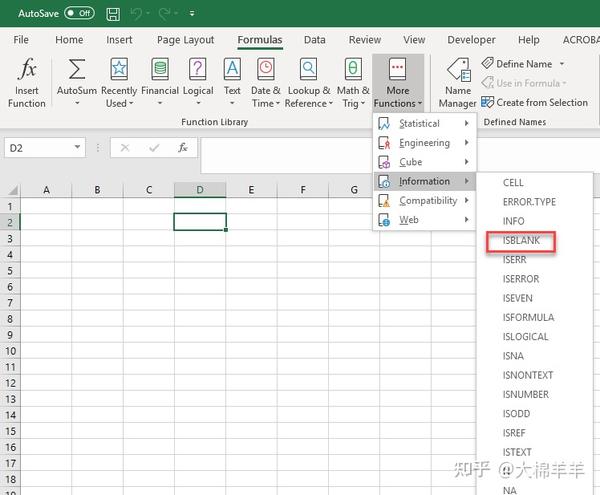The image size is (600, 495).
Task: Click inside the formula bar input
Action: (x=287, y=155)
